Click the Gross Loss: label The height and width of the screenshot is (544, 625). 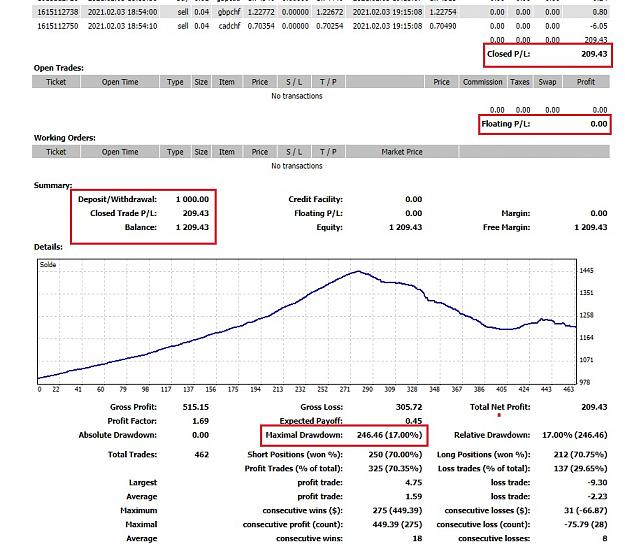321,407
